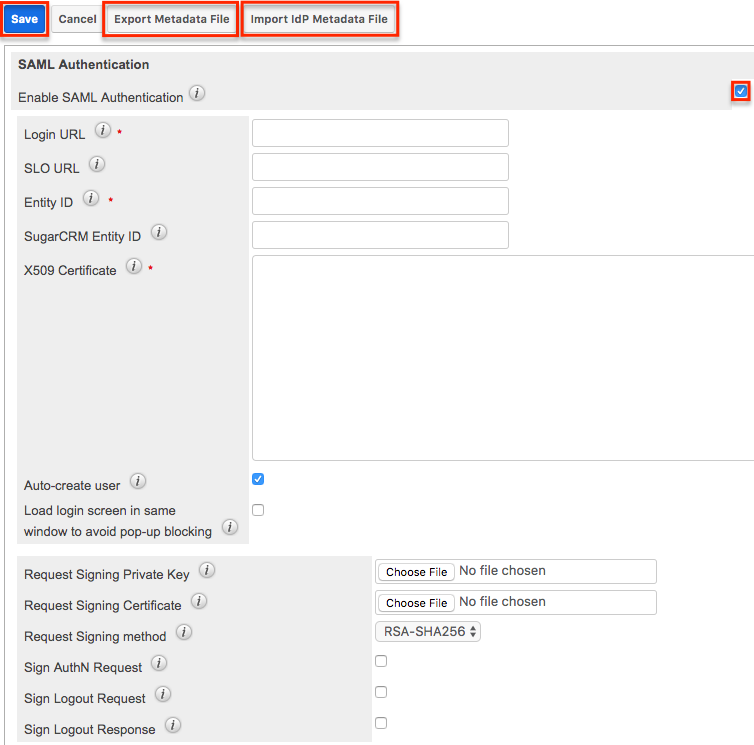Open info icon for Sign AuthN Request
Viewport: 754px width, 745px height.
pyautogui.click(x=159, y=663)
